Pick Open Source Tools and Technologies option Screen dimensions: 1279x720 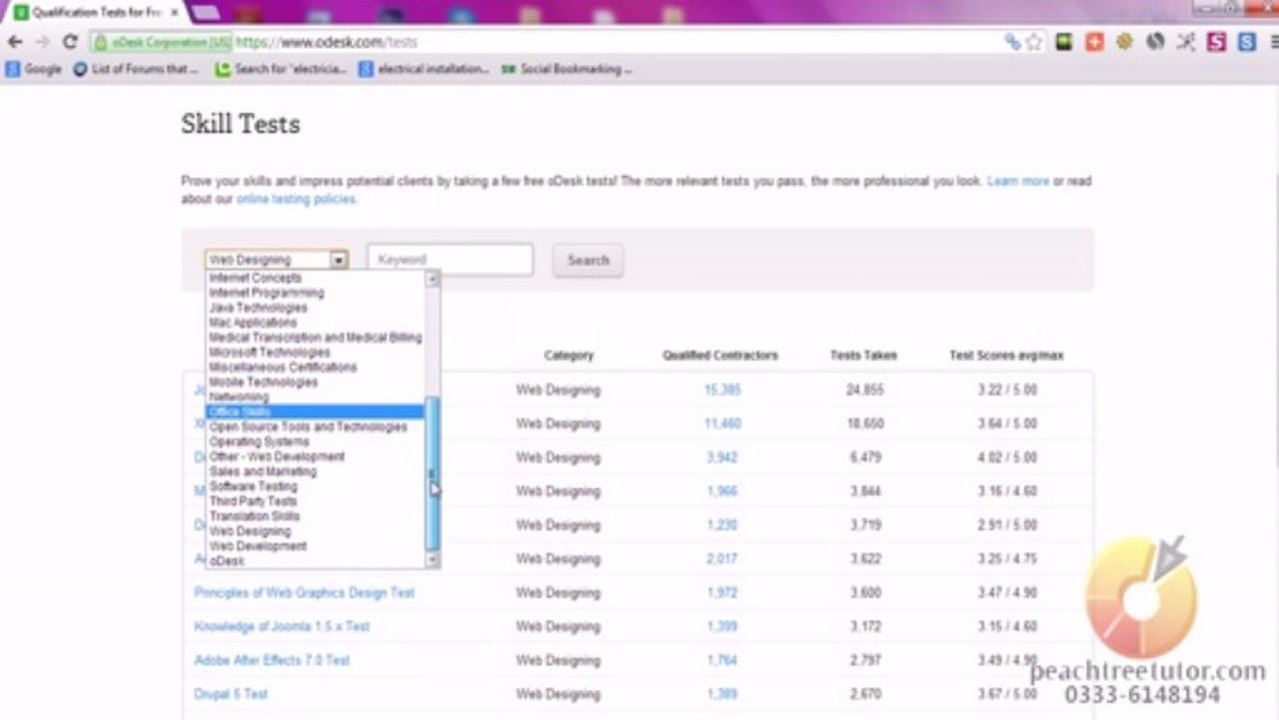point(308,427)
